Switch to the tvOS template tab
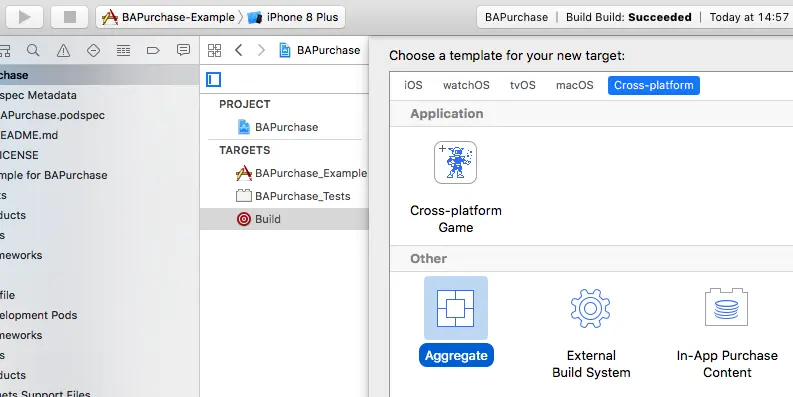This screenshot has width=793, height=397. click(x=522, y=85)
